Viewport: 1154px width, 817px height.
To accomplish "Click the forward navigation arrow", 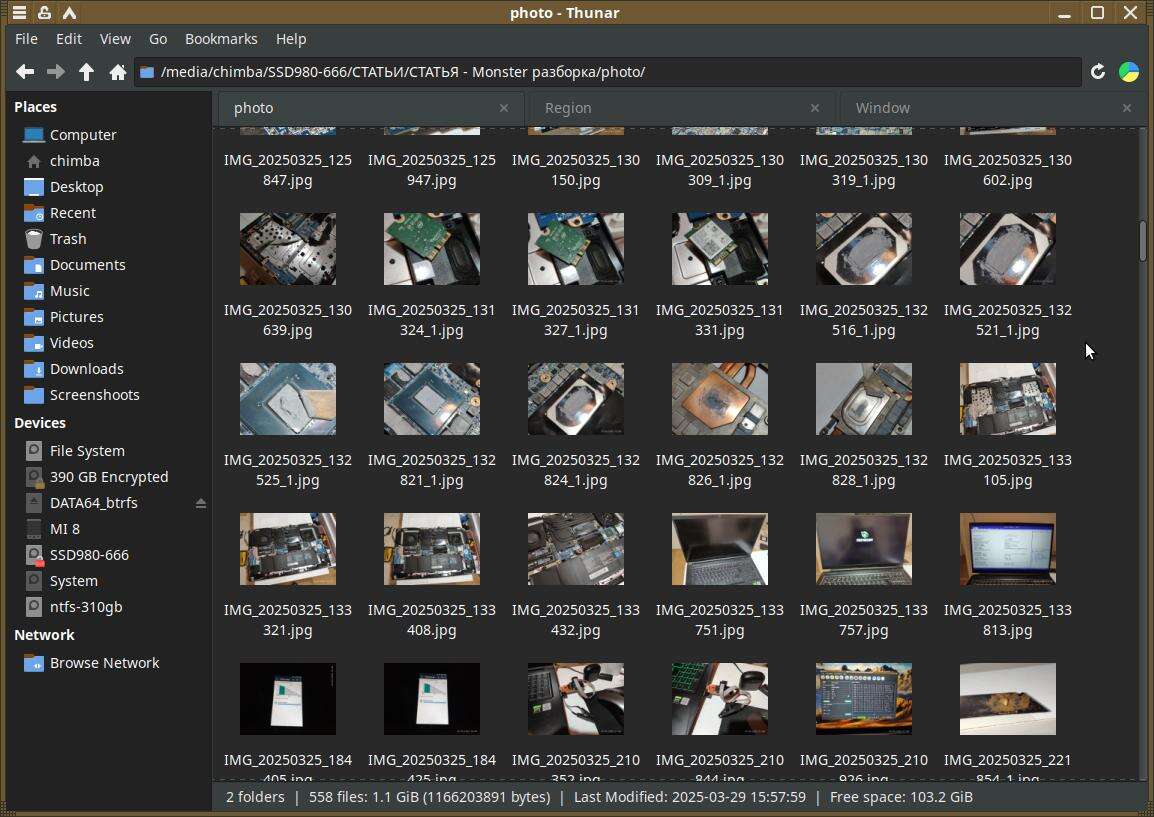I will click(x=56, y=72).
